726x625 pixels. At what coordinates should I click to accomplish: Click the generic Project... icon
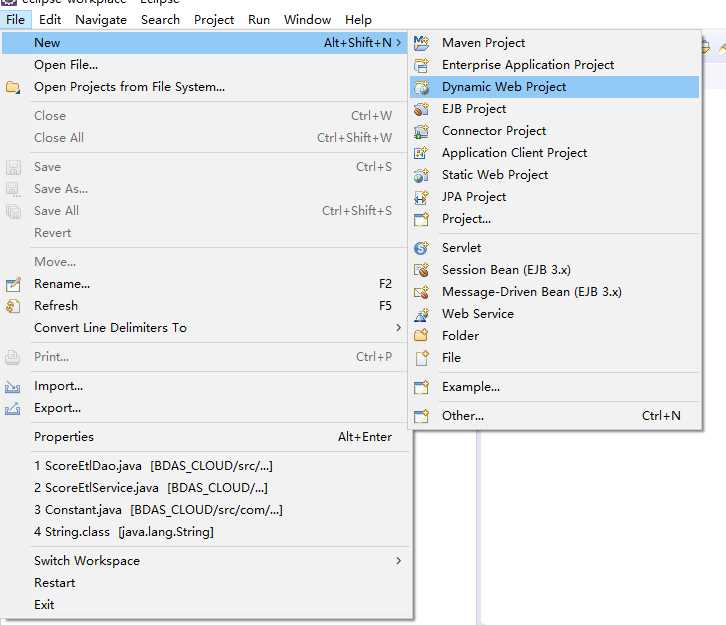tap(421, 219)
